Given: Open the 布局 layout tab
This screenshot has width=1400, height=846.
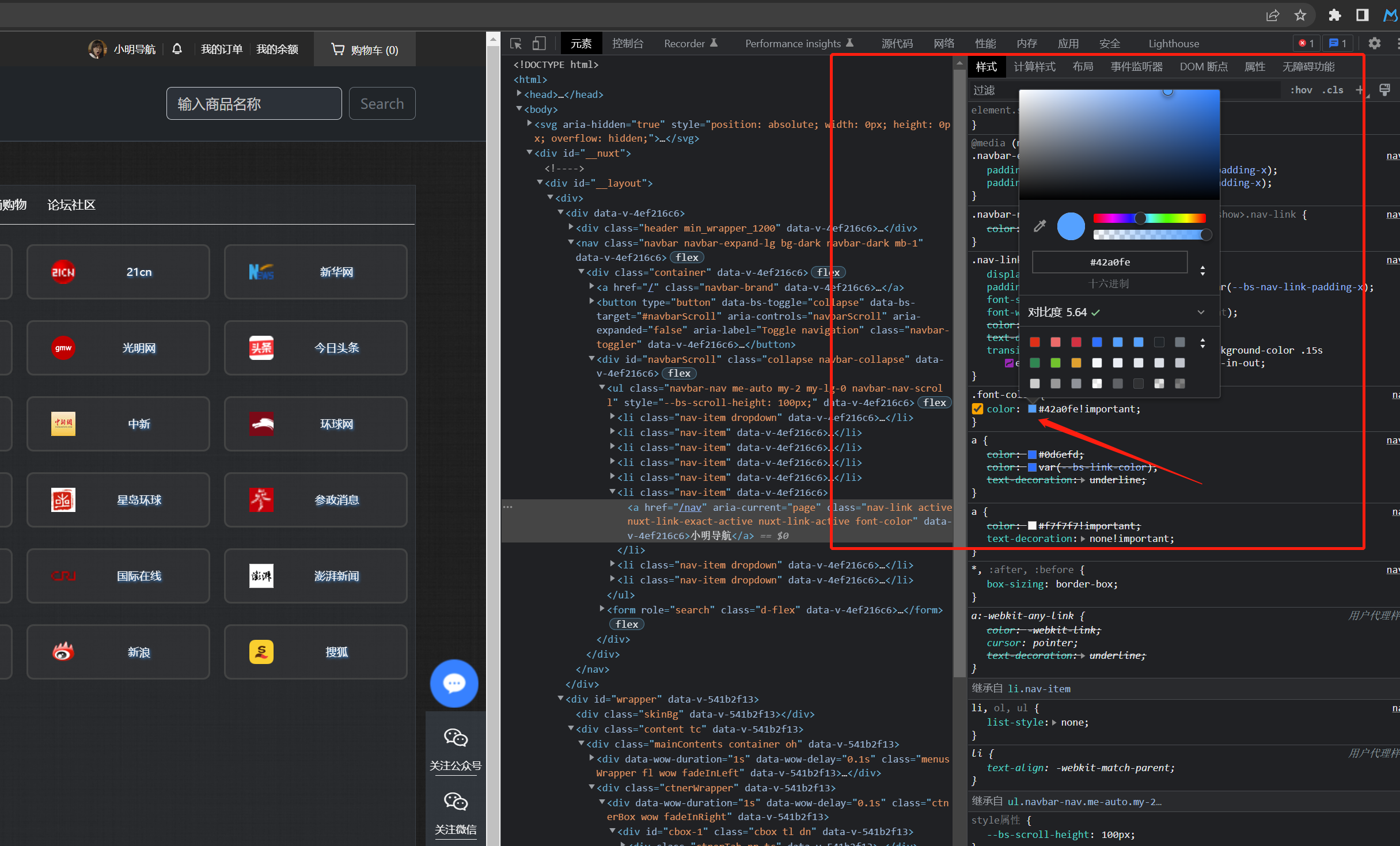Looking at the screenshot, I should (1083, 67).
